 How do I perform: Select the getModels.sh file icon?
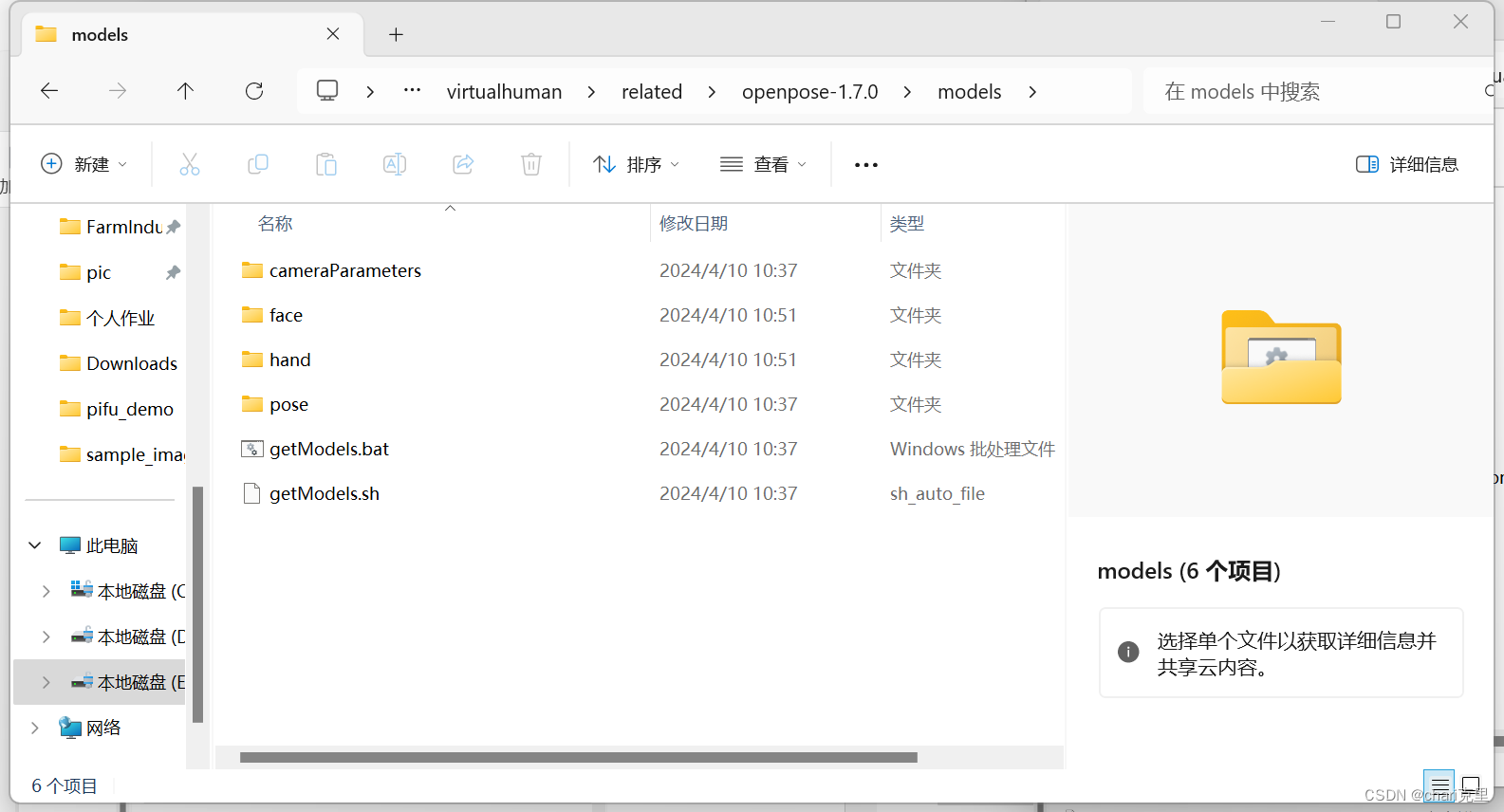coord(251,493)
